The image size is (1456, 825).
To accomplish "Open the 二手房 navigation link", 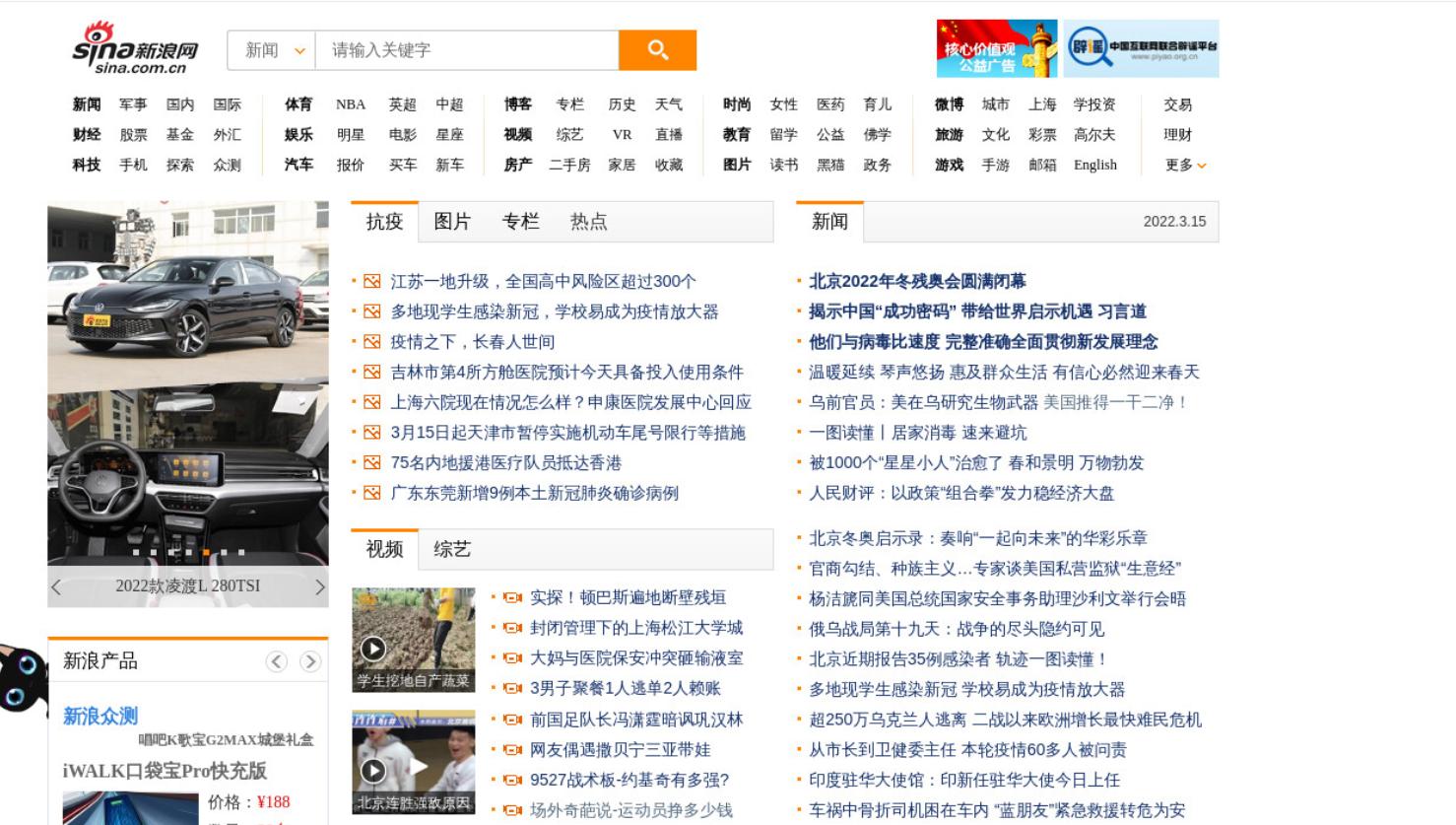I will [x=569, y=165].
